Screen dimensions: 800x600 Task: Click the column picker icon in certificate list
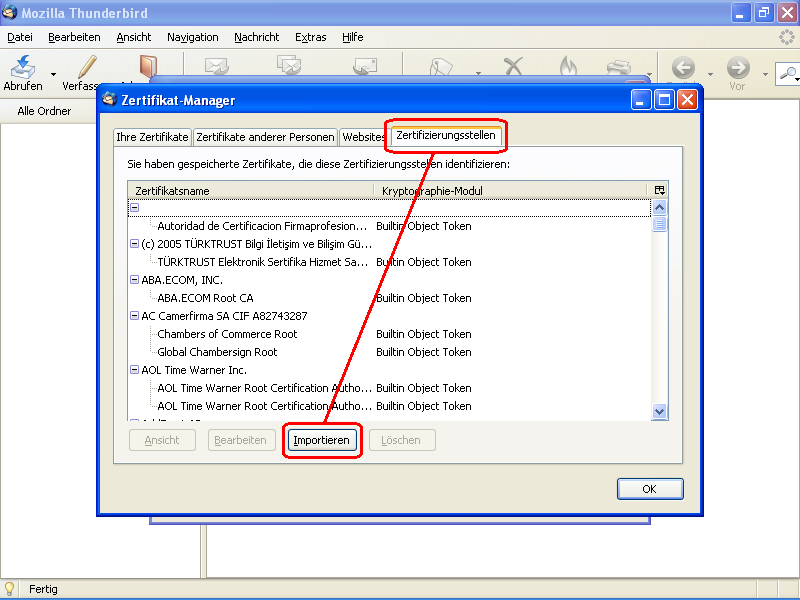[659, 190]
